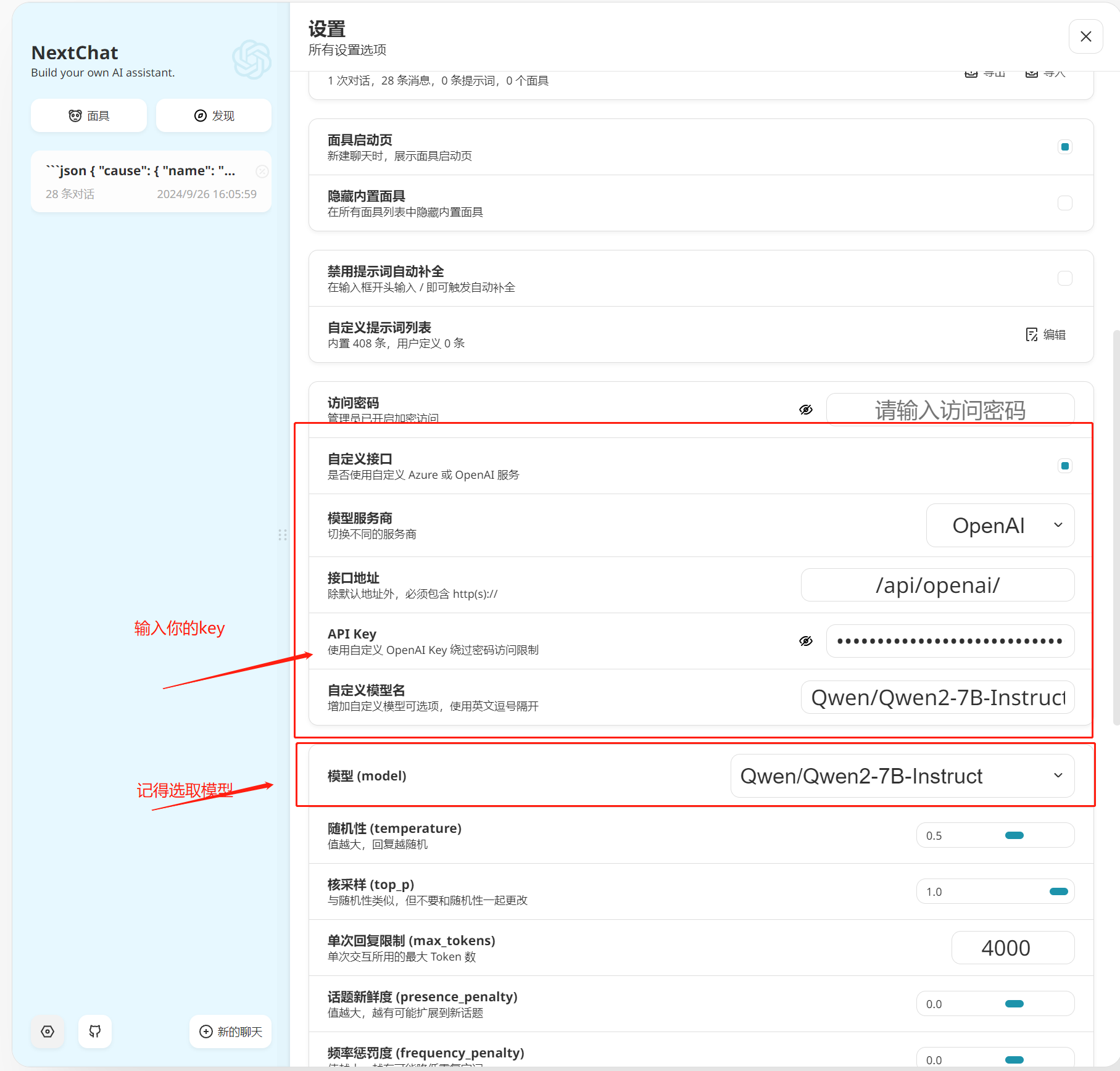1120x1071 pixels.
Task: Start a new chat with 新的聊天 button
Action: pos(231,1032)
